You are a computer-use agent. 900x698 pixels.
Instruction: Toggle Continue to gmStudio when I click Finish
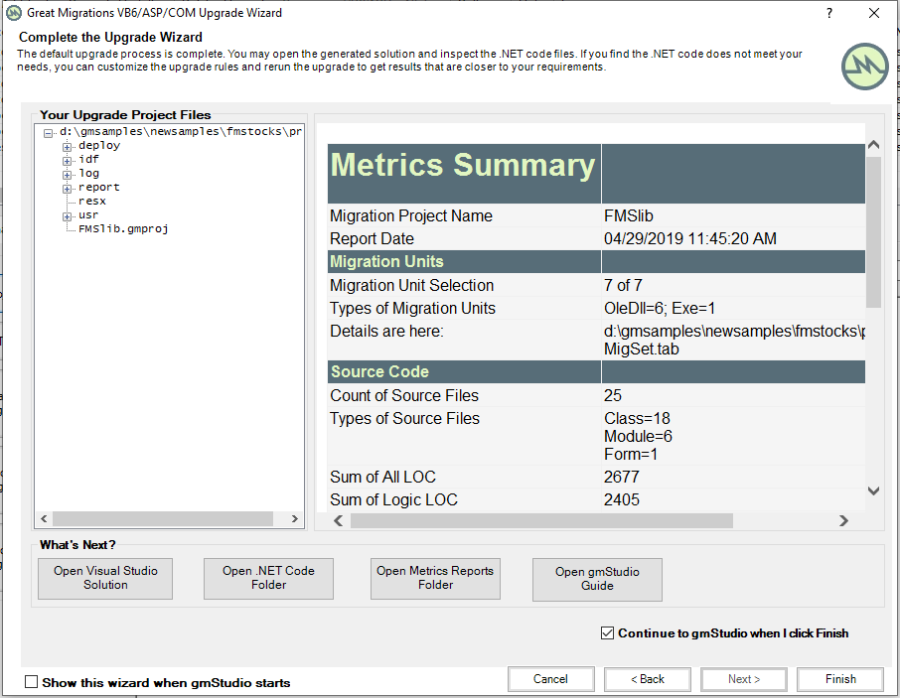608,633
